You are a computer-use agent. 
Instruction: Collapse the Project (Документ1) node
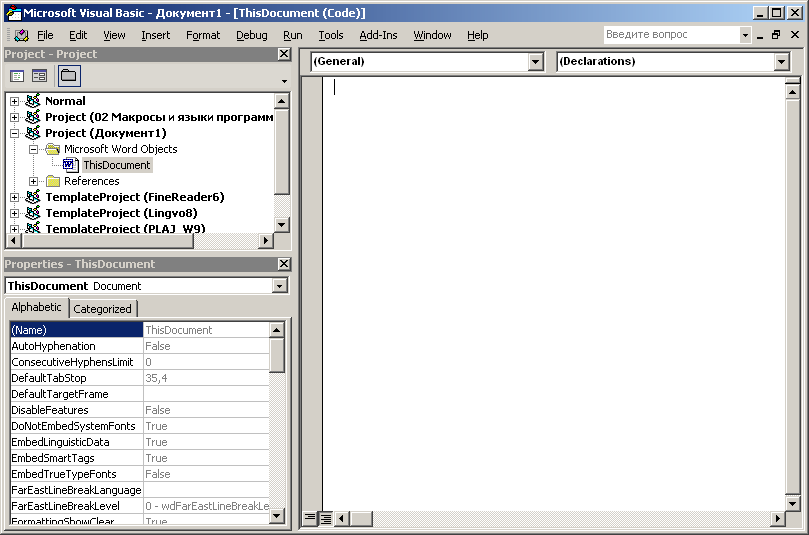tap(14, 134)
